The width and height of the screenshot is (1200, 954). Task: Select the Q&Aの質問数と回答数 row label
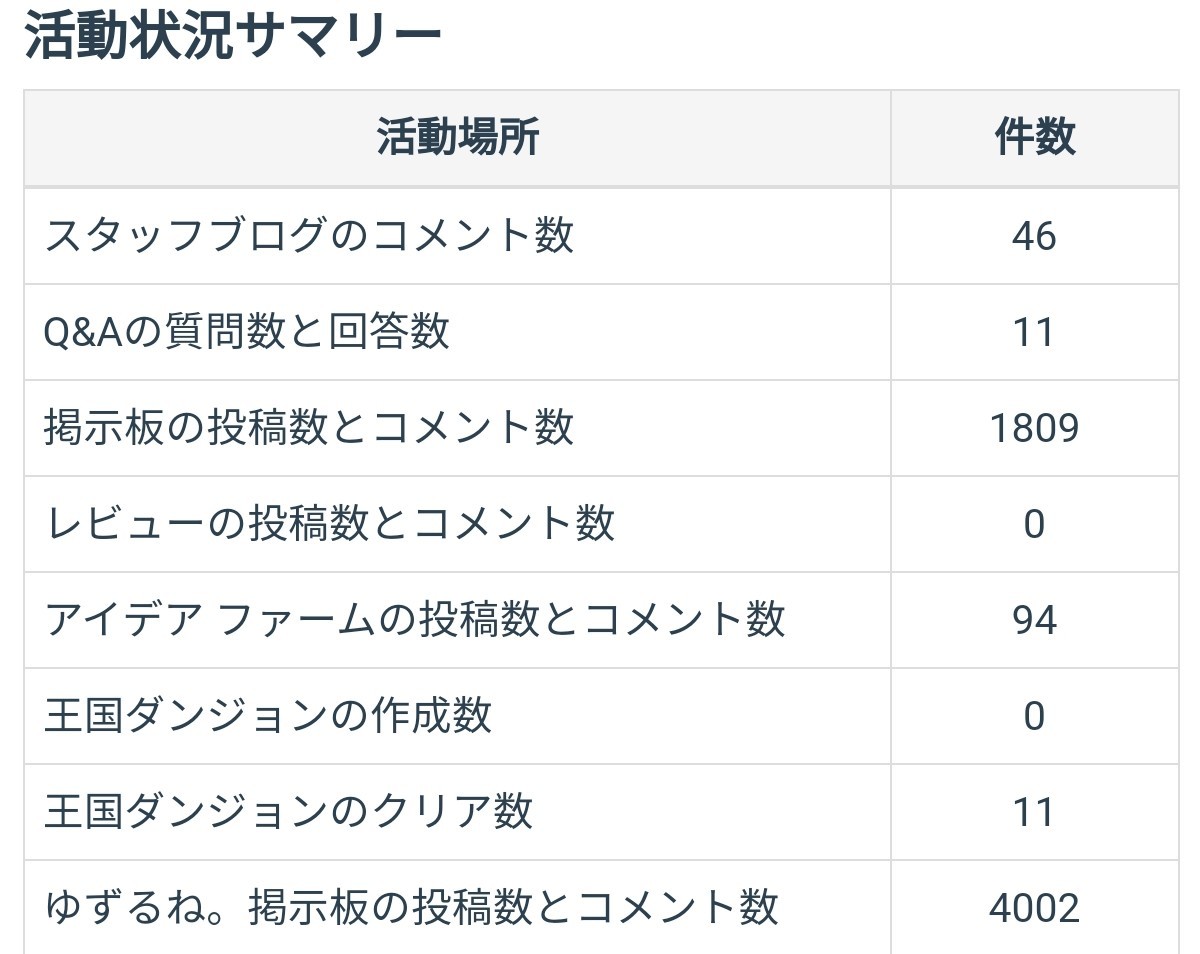(247, 332)
